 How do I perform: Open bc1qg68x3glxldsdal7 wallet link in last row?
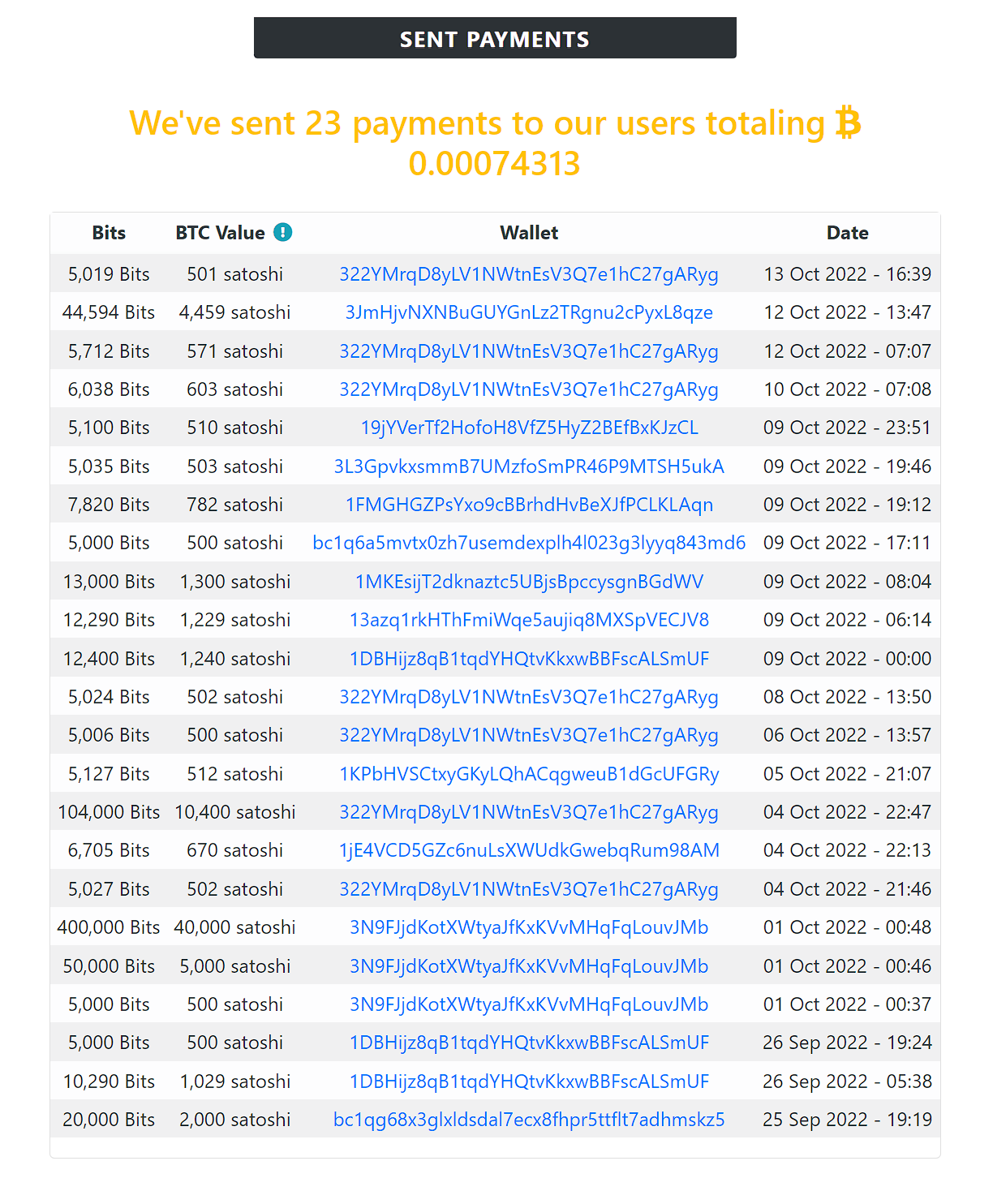pyautogui.click(x=529, y=1120)
